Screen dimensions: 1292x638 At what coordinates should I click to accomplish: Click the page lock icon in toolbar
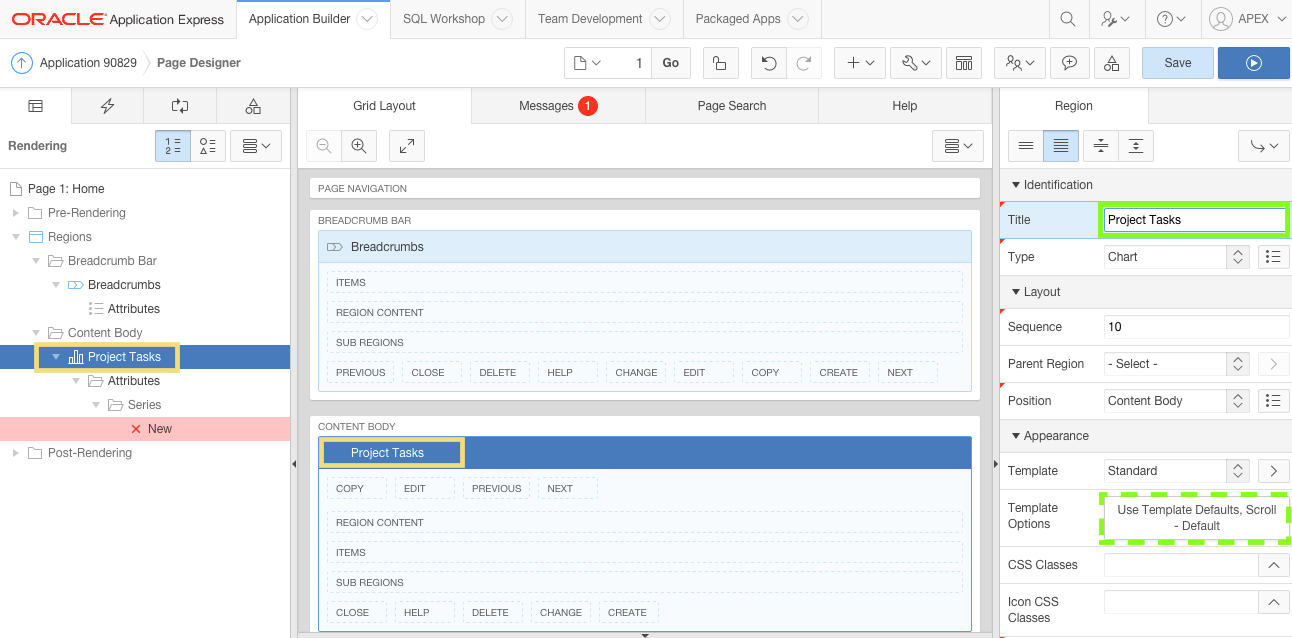tap(720, 63)
